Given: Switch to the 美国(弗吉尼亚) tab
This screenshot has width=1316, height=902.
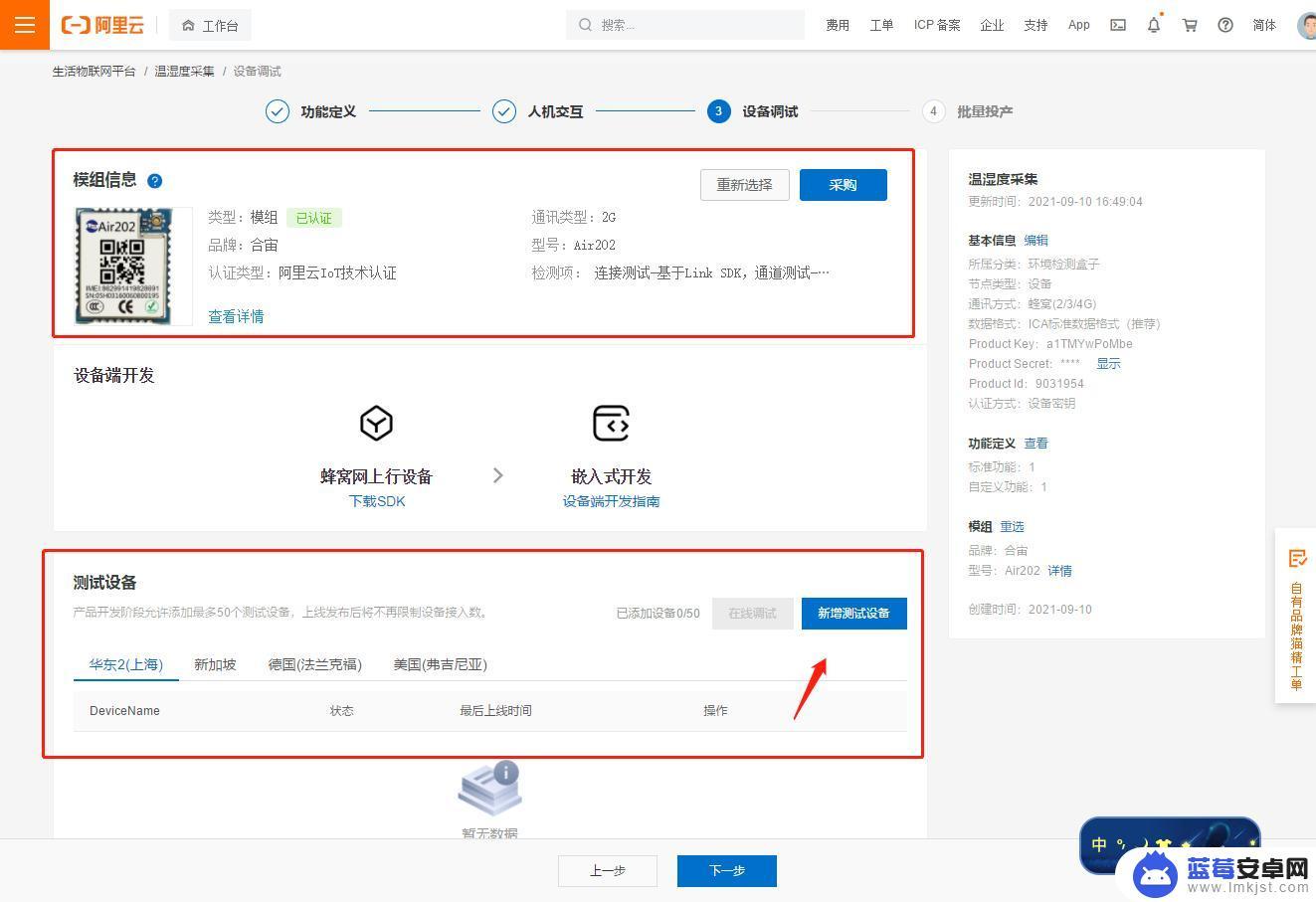Looking at the screenshot, I should (x=440, y=664).
